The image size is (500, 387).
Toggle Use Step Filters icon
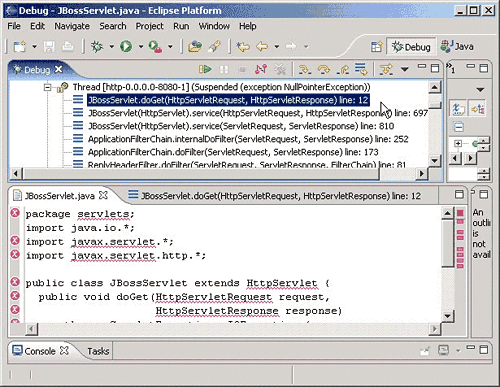tap(386, 69)
